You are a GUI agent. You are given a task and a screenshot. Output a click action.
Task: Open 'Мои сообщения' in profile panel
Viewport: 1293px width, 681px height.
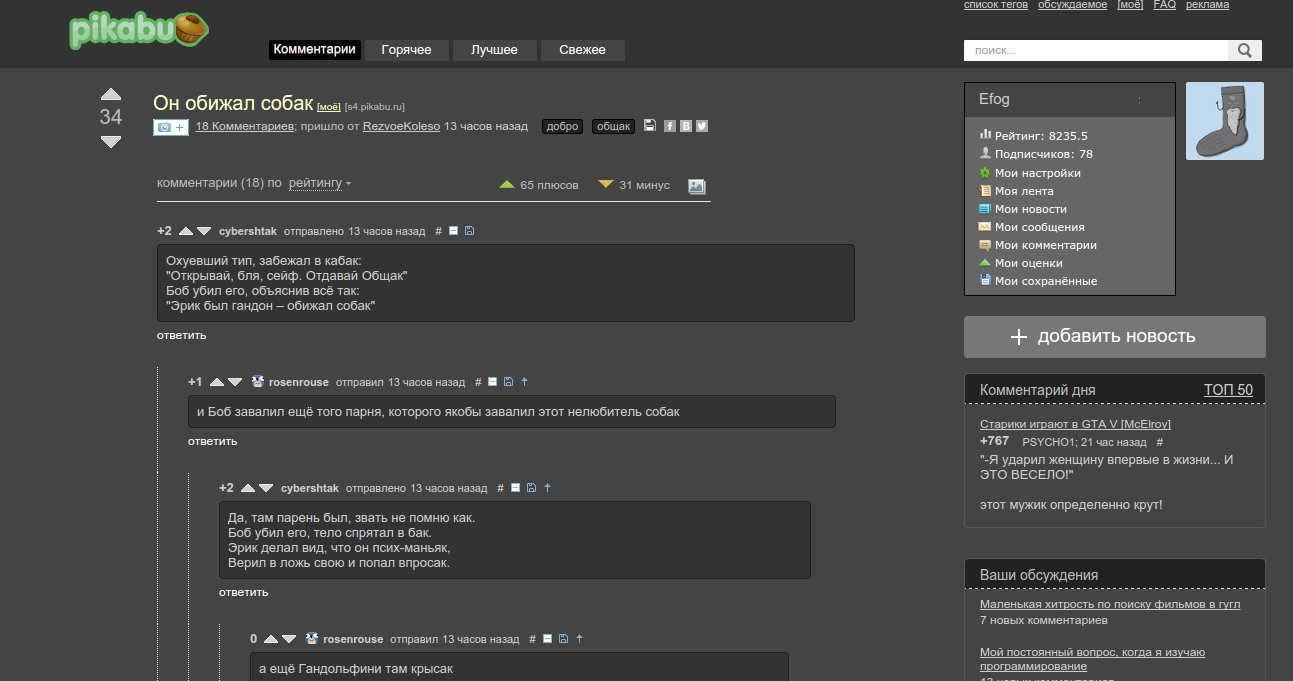pos(1039,227)
